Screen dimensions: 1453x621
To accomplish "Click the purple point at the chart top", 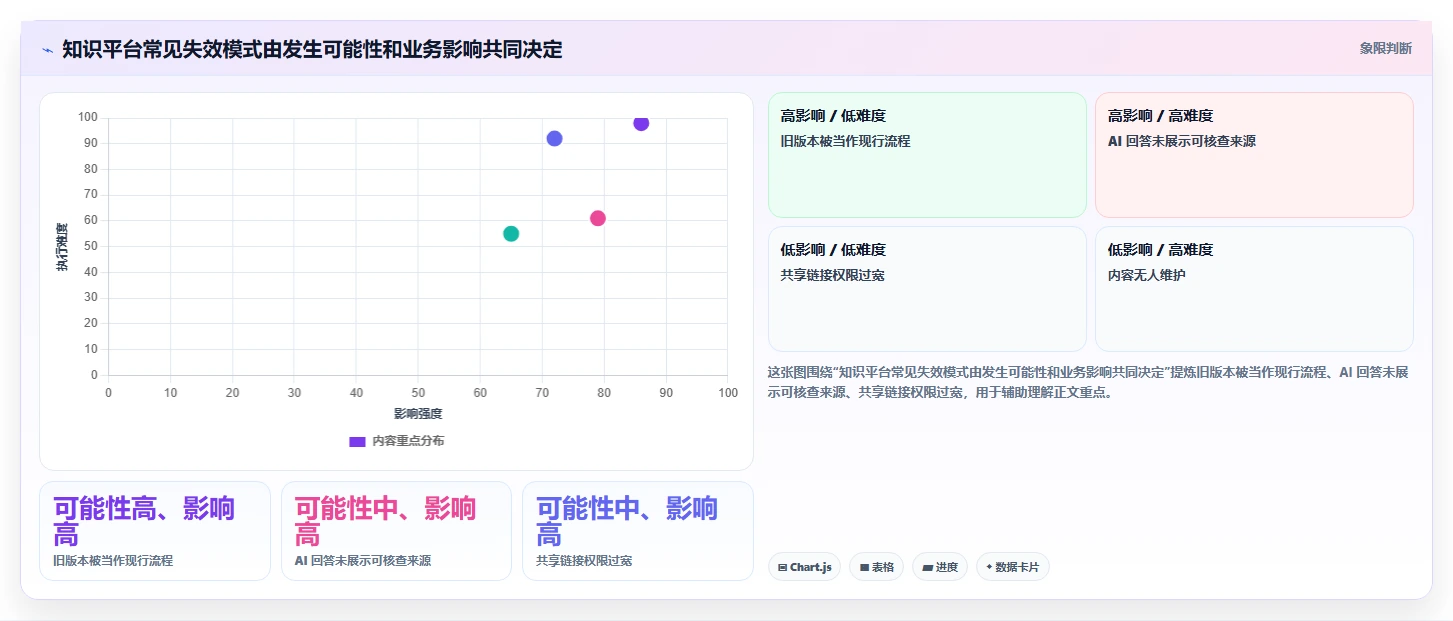I will pos(641,123).
